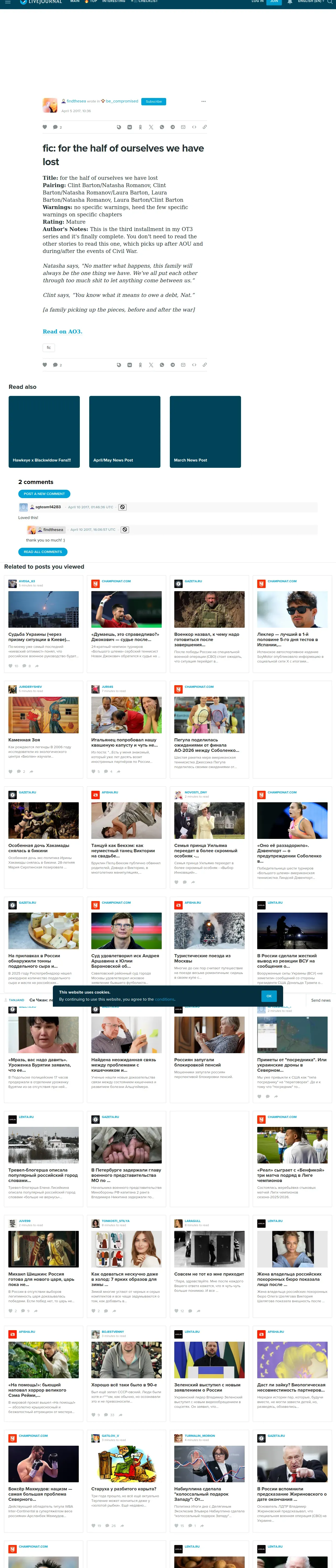Image resolution: width=336 pixels, height=1568 pixels.
Task: Open findthesea author profile link
Action: pos(76,101)
